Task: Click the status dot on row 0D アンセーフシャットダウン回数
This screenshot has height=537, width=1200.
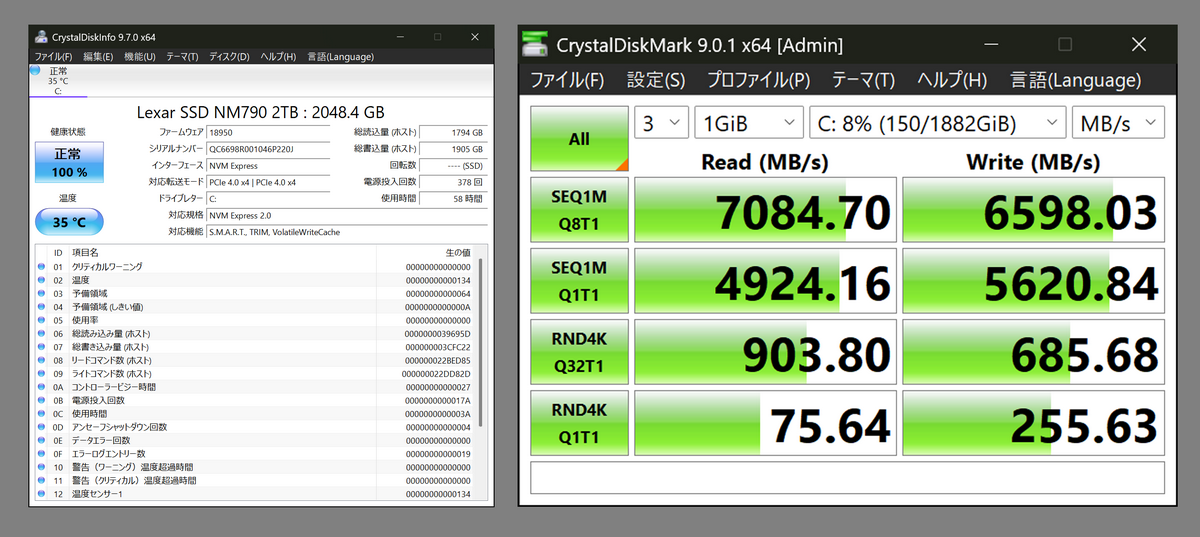Action: tap(41, 427)
